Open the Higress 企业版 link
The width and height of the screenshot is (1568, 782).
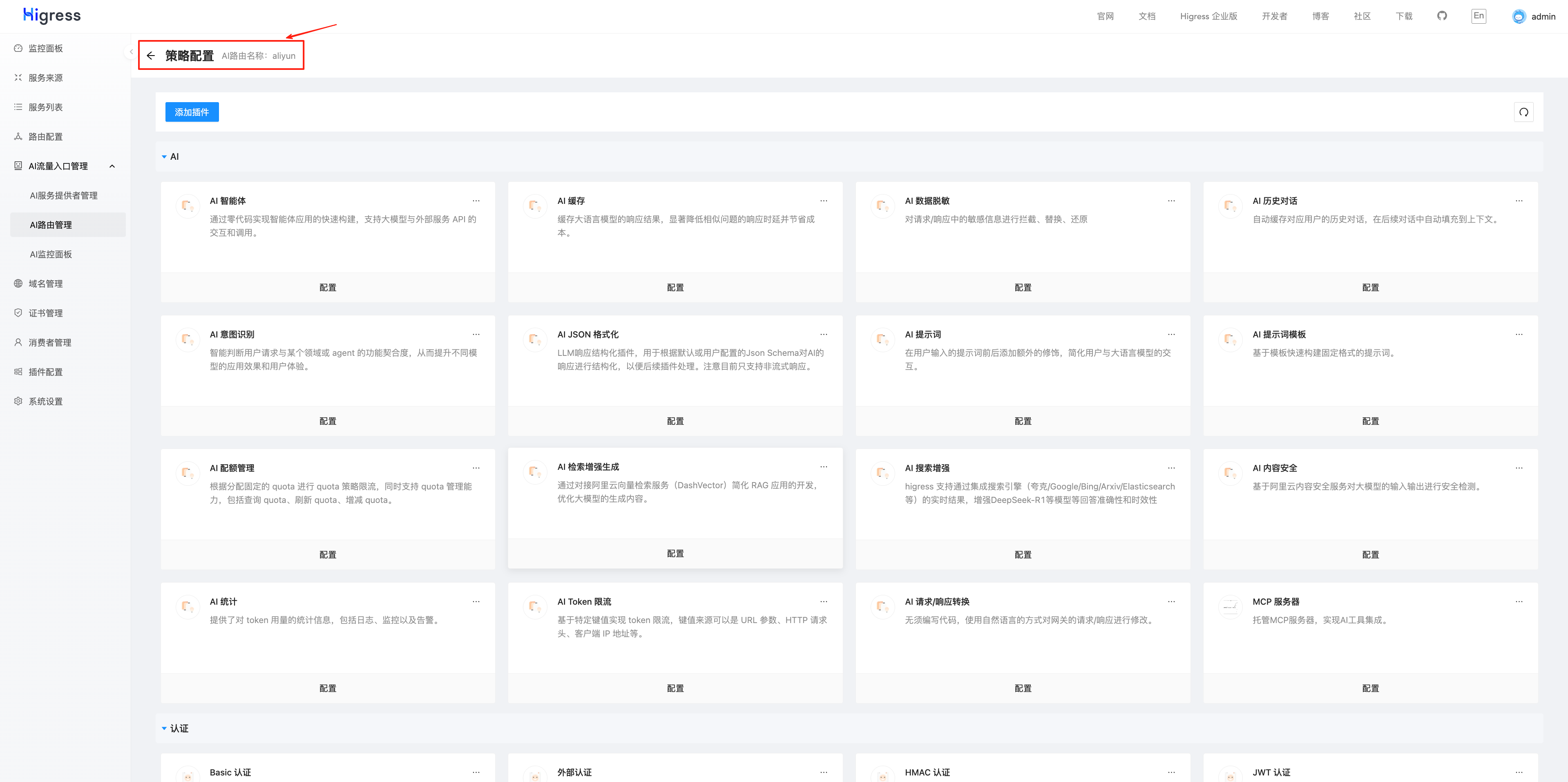click(x=1208, y=16)
